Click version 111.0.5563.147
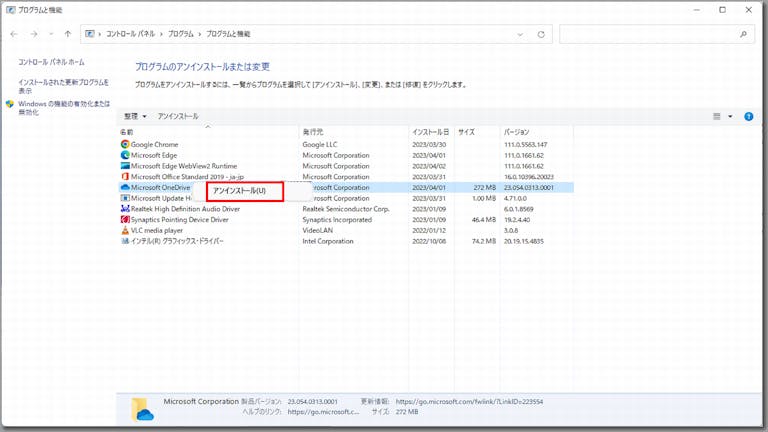The image size is (768, 432). pyautogui.click(x=526, y=144)
